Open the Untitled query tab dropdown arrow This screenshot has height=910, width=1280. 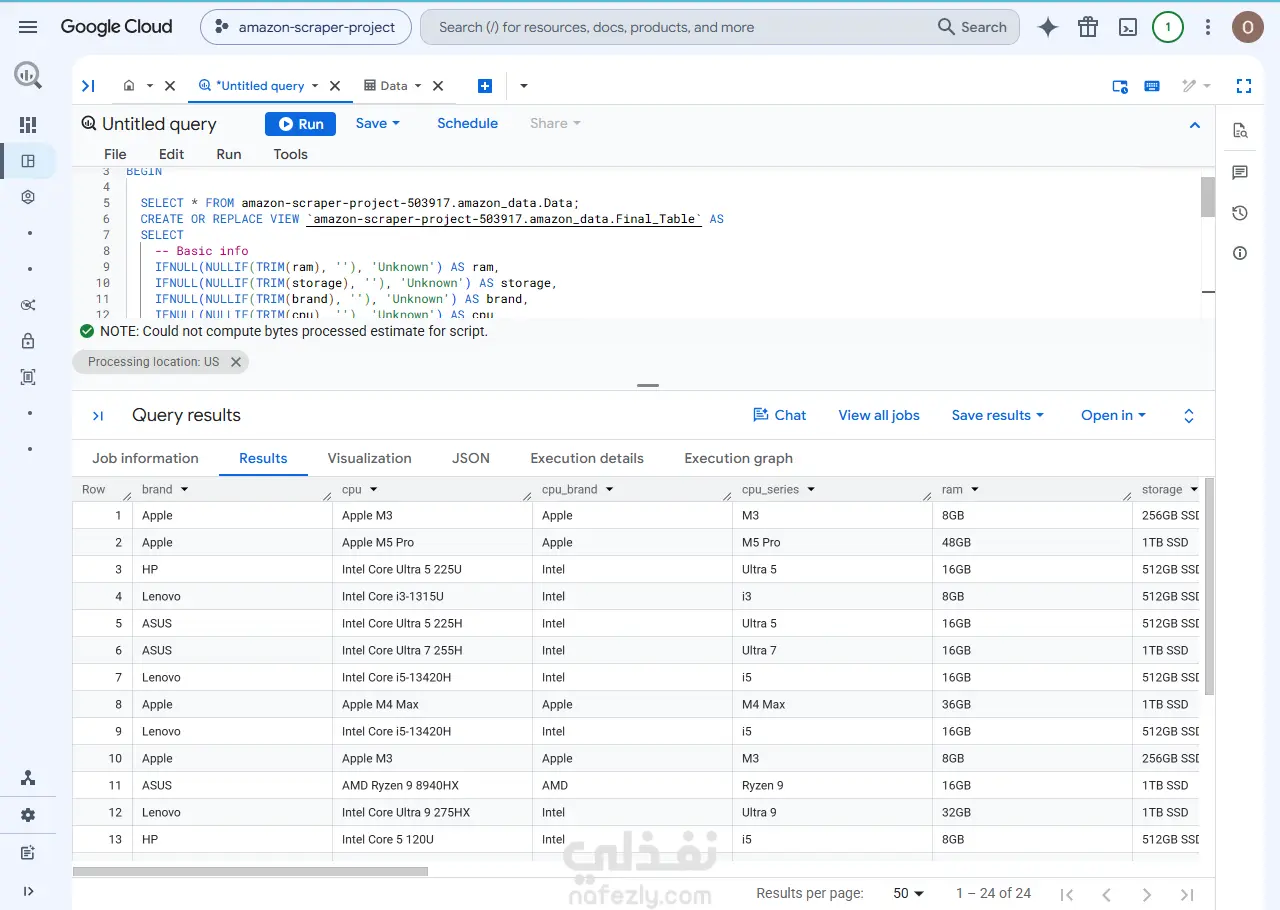[315, 86]
